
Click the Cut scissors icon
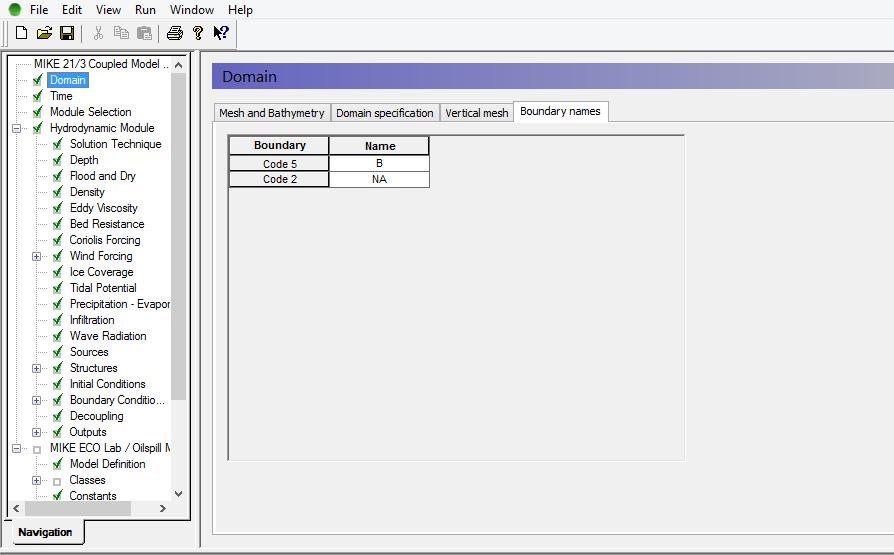point(98,33)
